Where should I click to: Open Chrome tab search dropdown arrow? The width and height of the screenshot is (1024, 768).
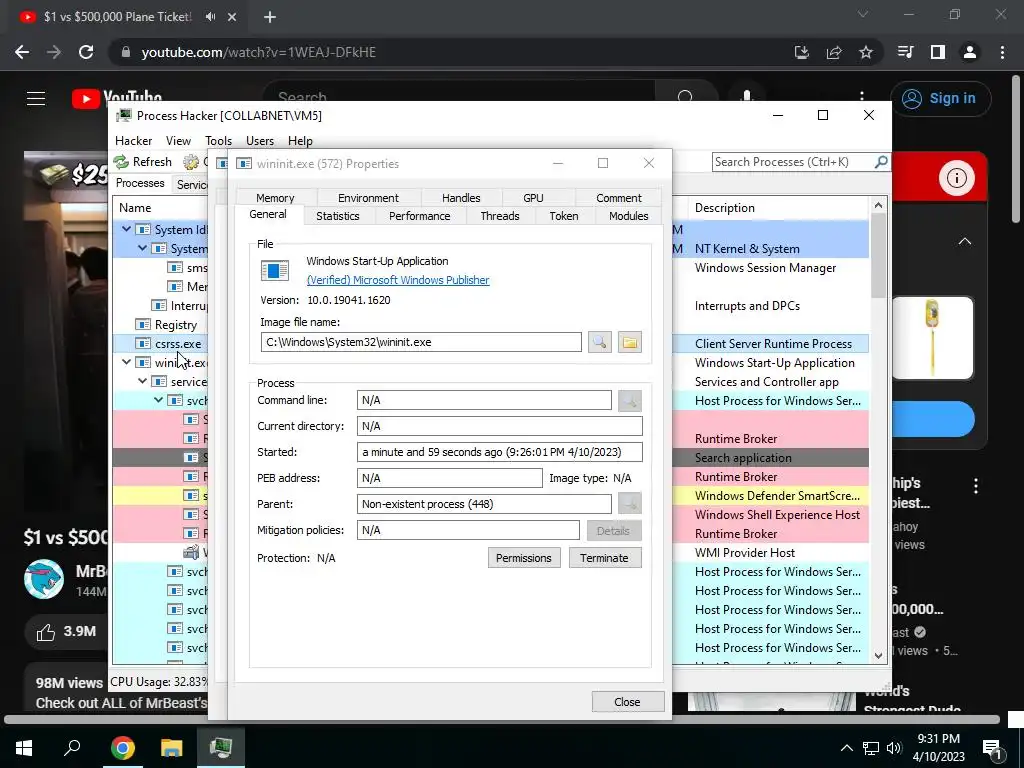pos(863,14)
